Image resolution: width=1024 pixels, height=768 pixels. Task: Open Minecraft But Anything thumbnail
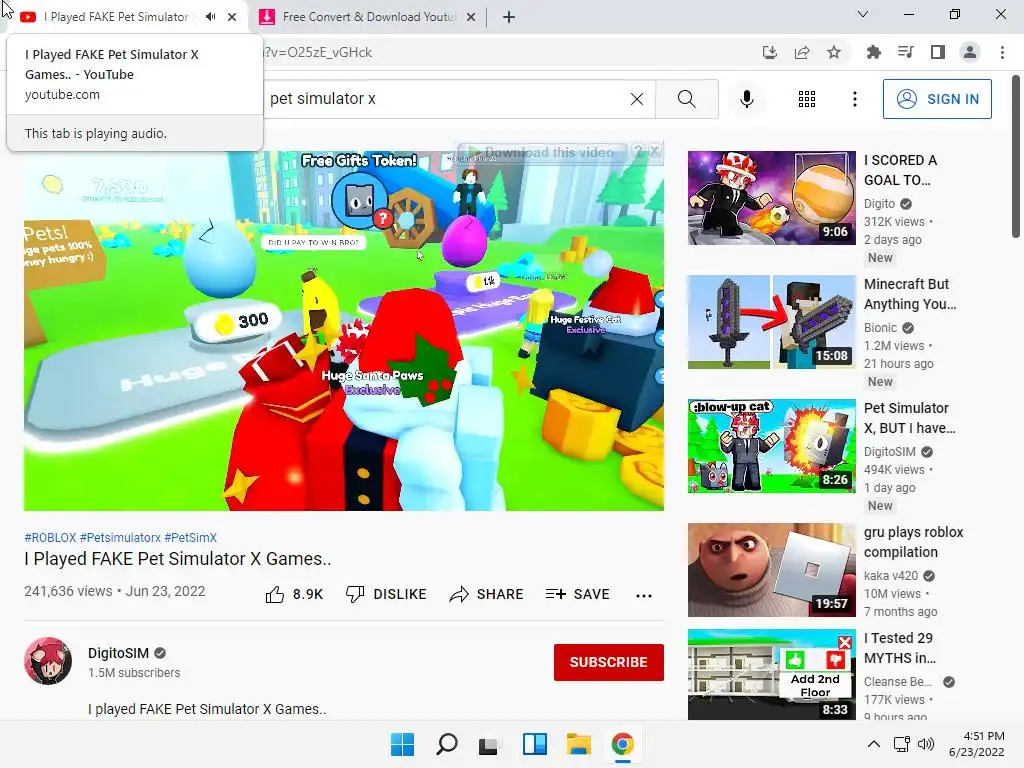771,322
